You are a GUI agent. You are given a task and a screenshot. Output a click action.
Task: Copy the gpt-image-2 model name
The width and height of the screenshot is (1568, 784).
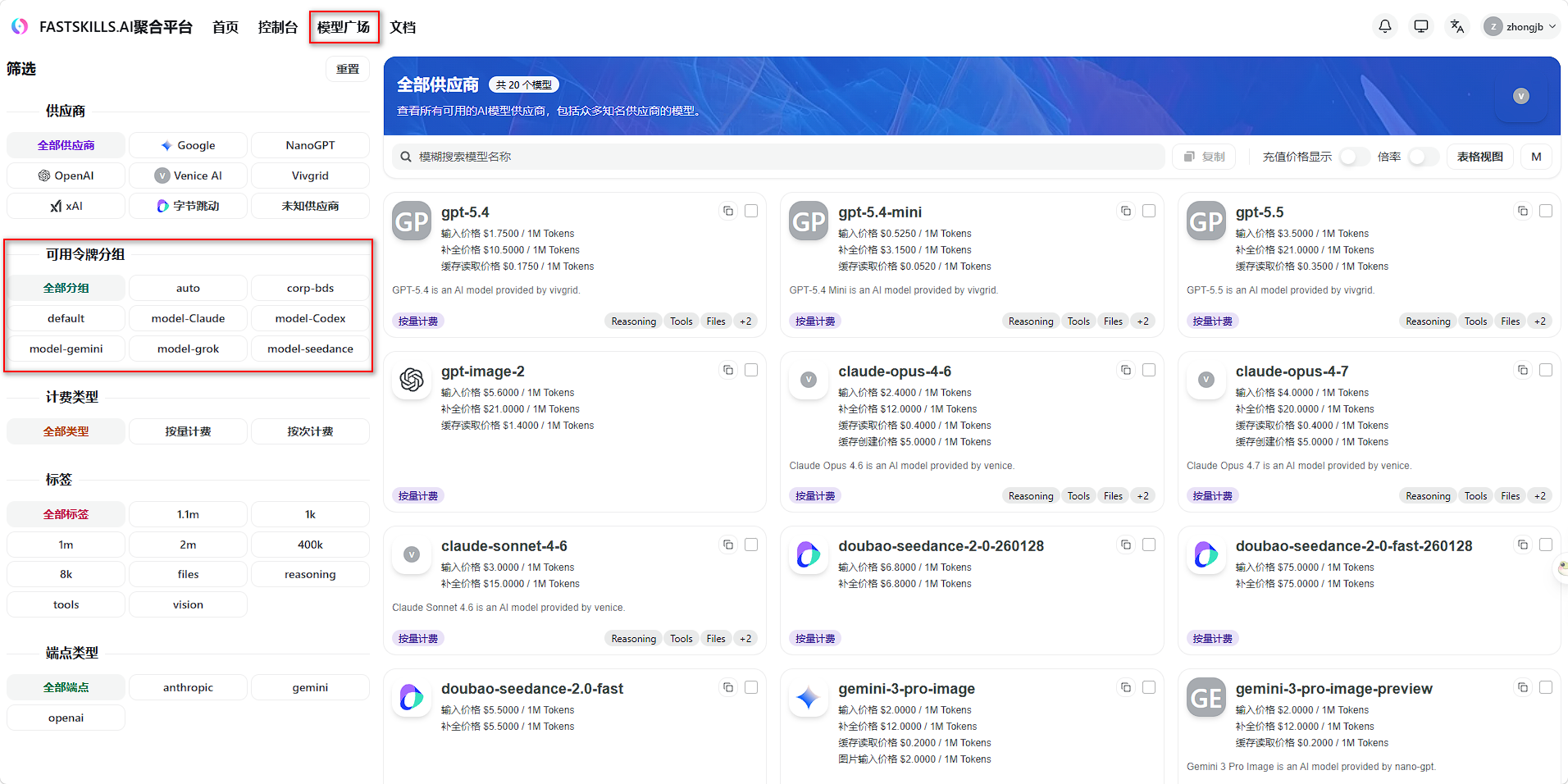(x=728, y=371)
